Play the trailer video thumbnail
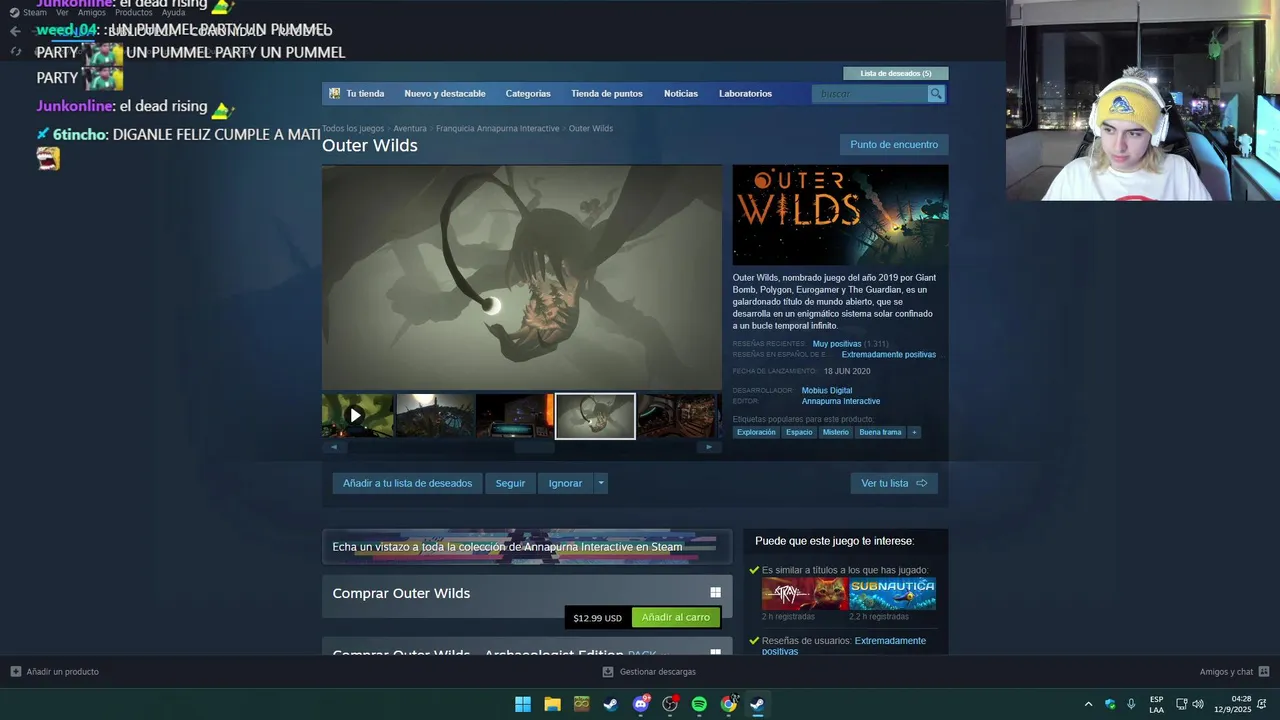Image resolution: width=1280 pixels, height=720 pixels. tap(357, 415)
